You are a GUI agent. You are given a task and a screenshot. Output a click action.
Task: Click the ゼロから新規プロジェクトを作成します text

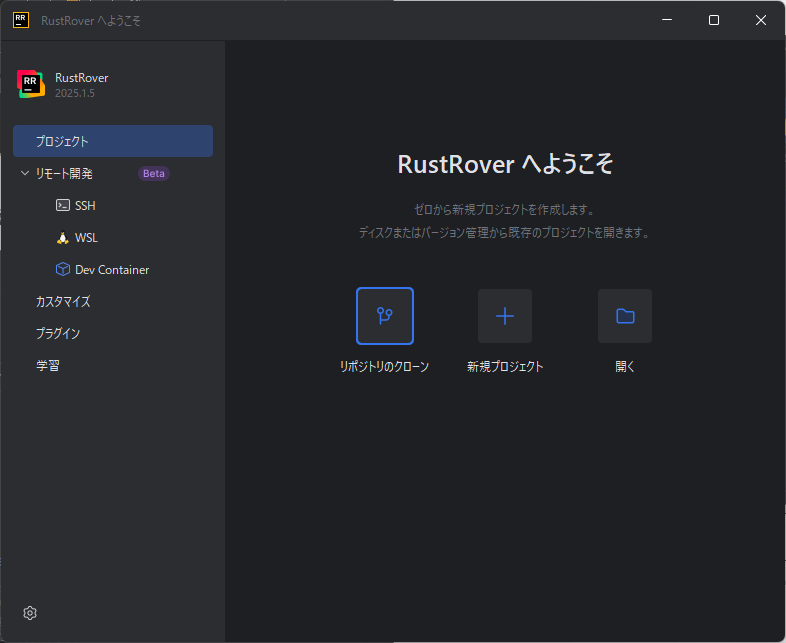click(x=505, y=209)
